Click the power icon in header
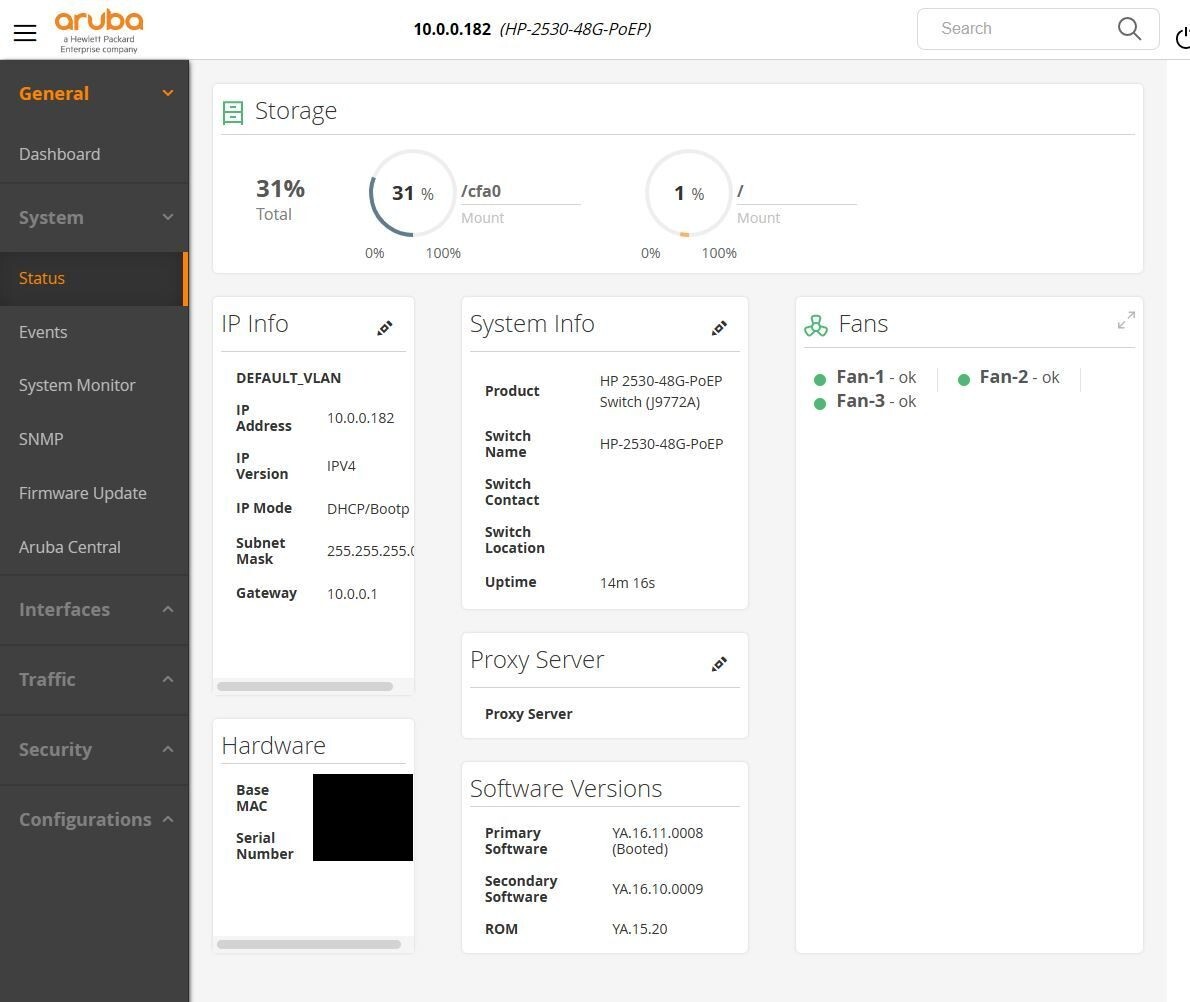The image size is (1190, 1002). [1182, 37]
